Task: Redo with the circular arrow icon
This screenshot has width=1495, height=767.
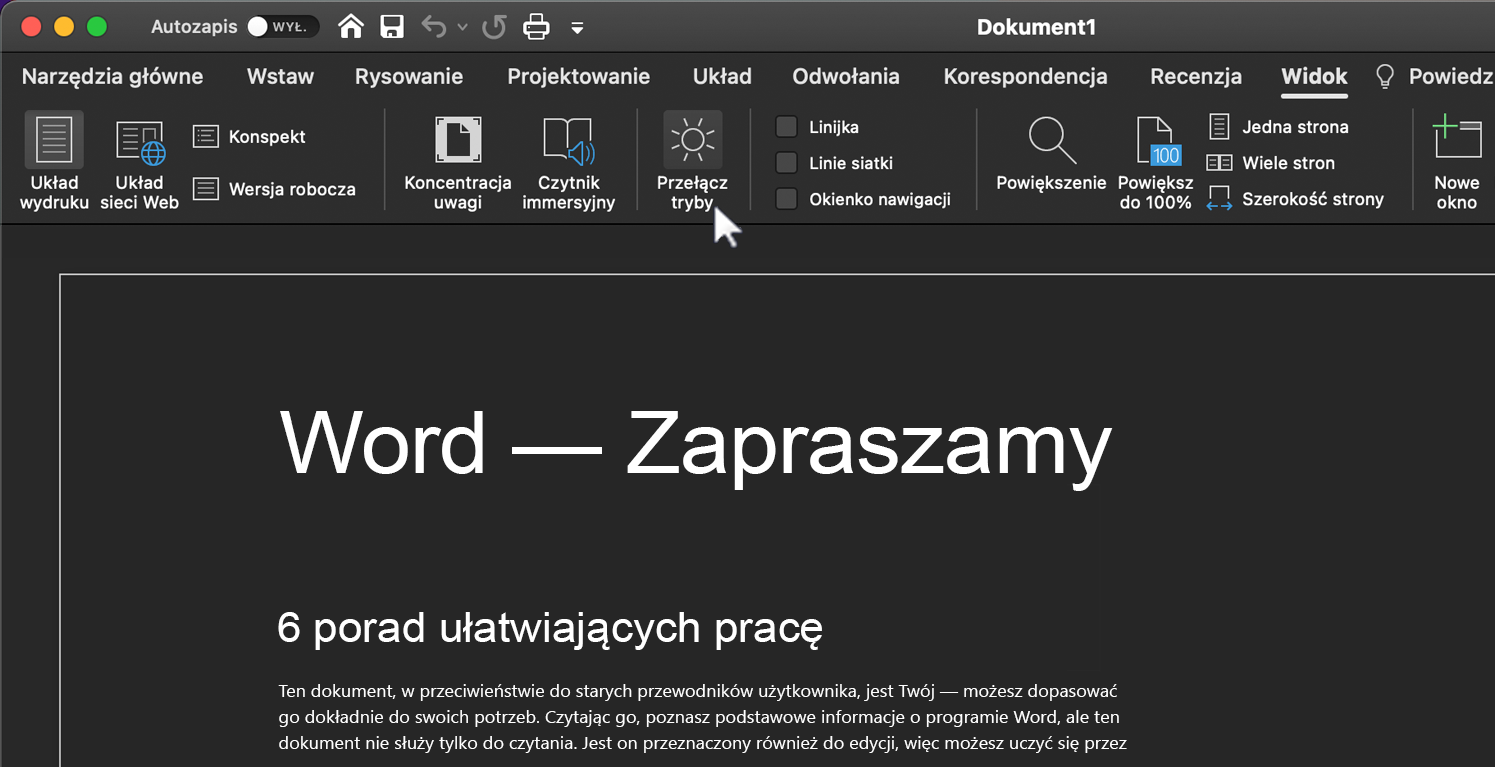Action: [x=494, y=27]
